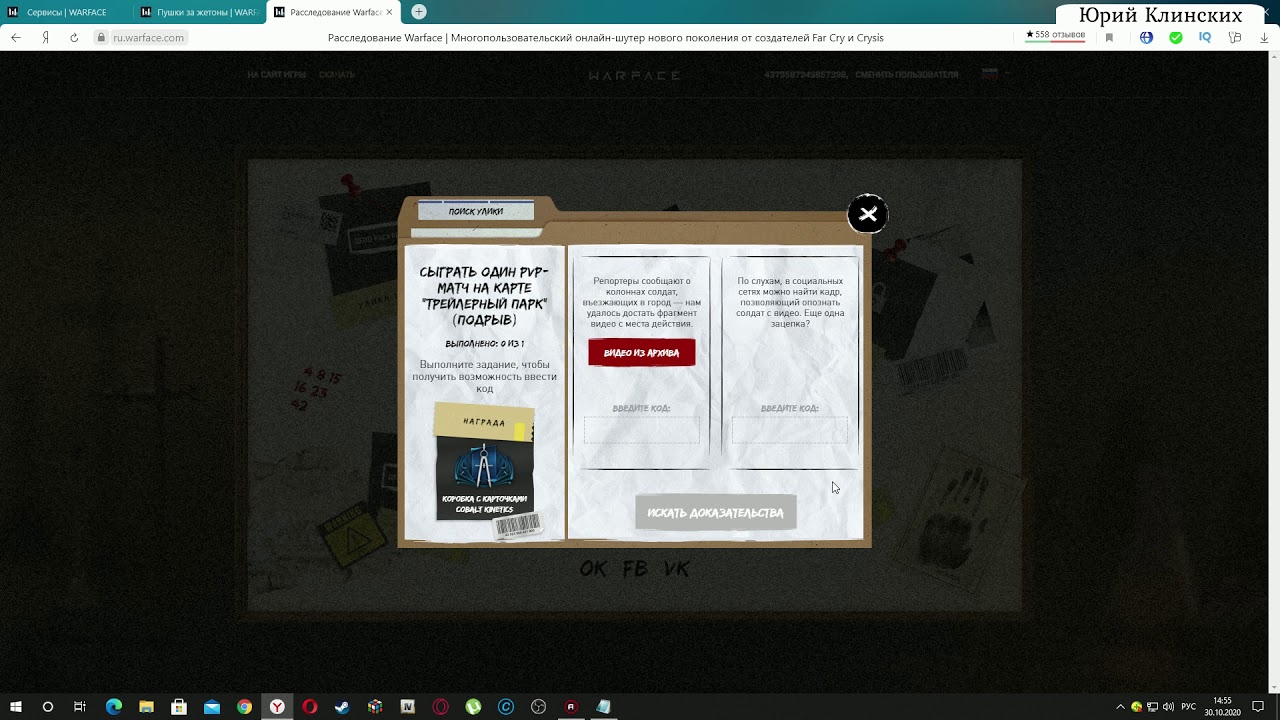Click the WARFACE logo in header
Viewport: 1280px width, 720px height.
(x=634, y=75)
